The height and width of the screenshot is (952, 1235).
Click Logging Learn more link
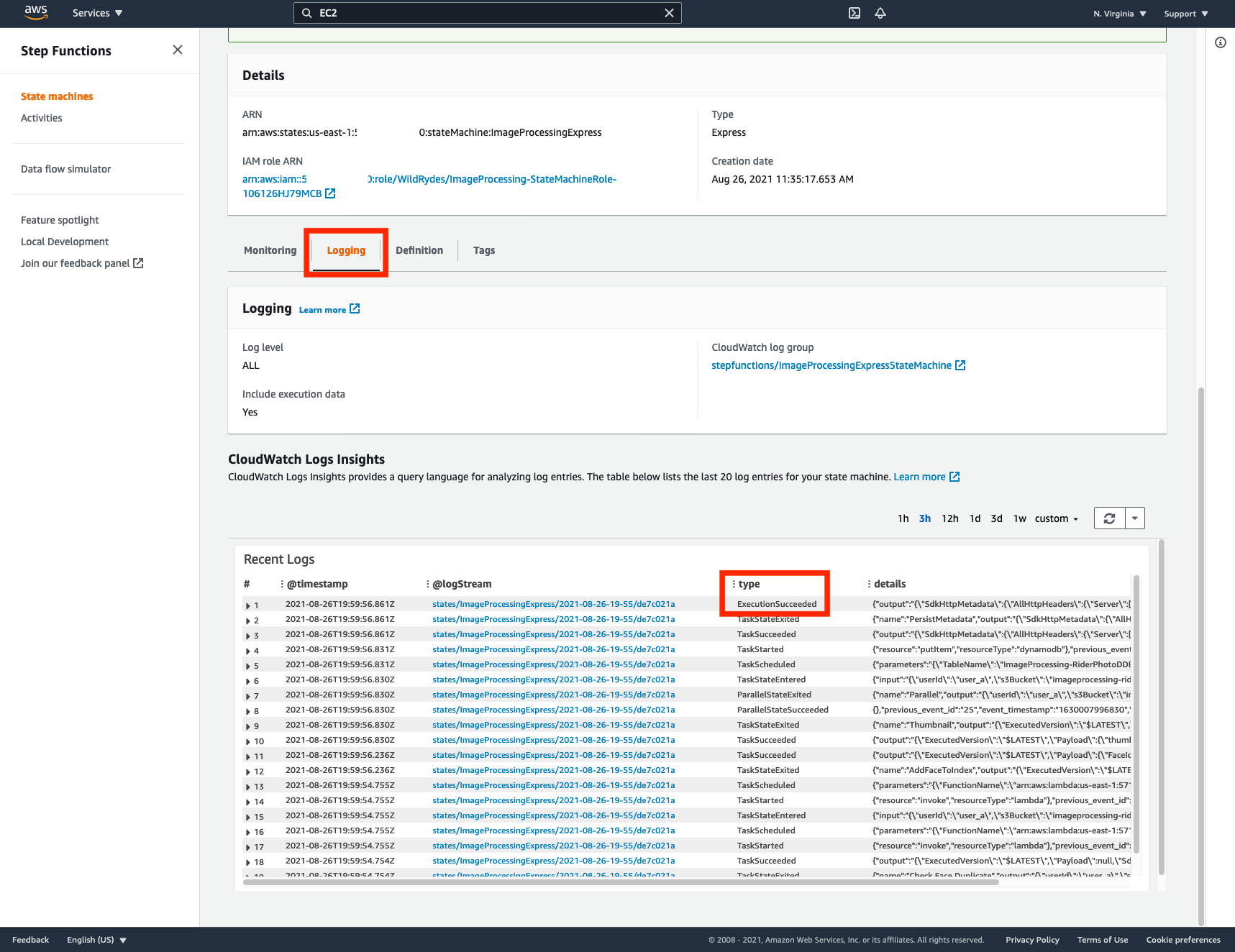[322, 310]
